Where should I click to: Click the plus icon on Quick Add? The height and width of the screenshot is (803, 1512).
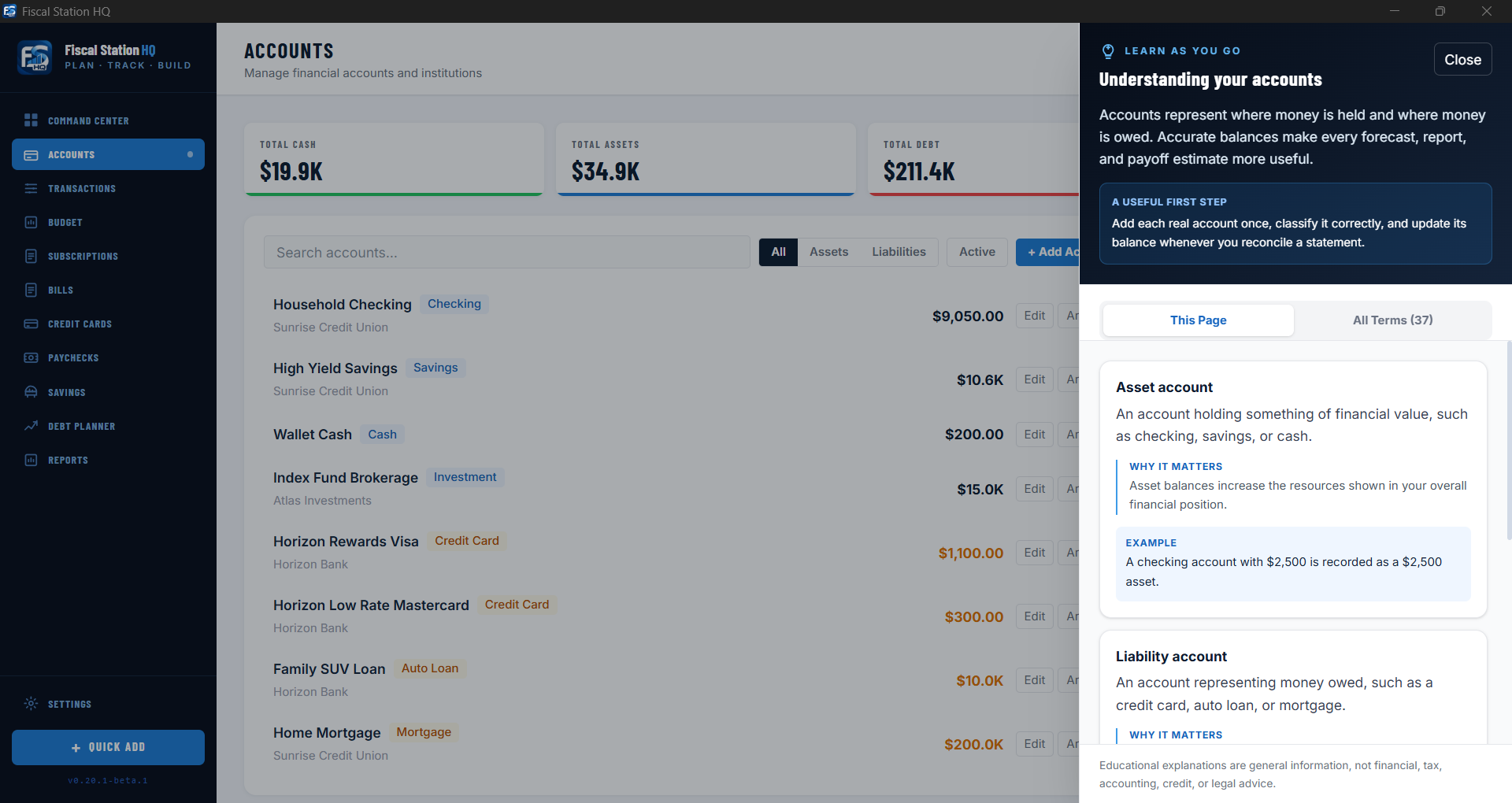coord(76,747)
